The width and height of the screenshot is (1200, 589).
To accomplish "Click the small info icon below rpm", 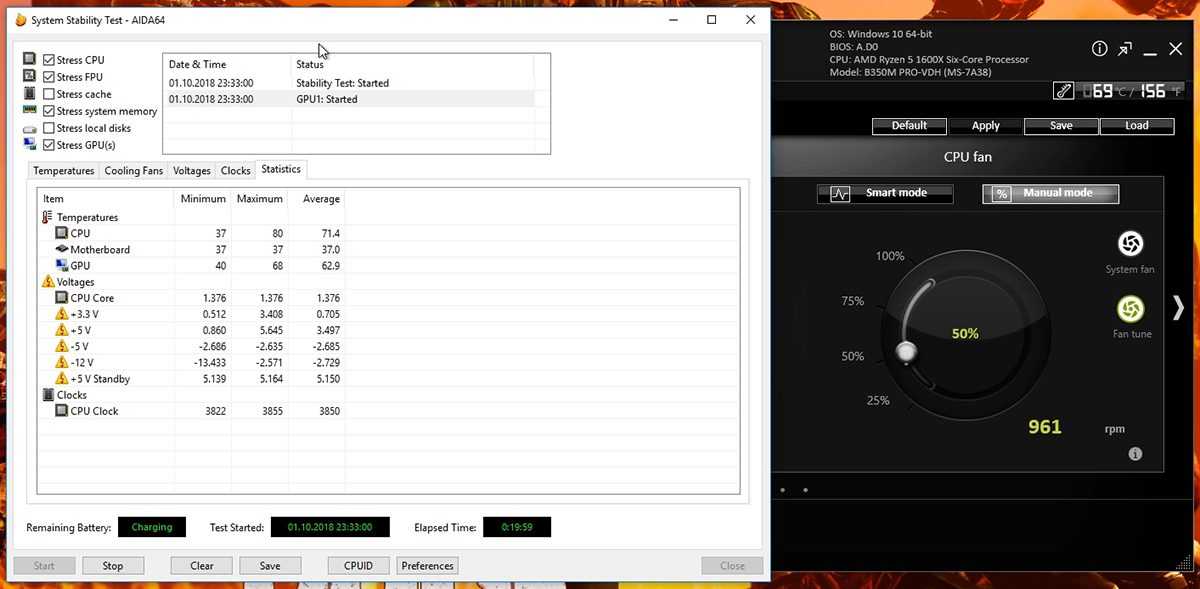I will (1135, 454).
